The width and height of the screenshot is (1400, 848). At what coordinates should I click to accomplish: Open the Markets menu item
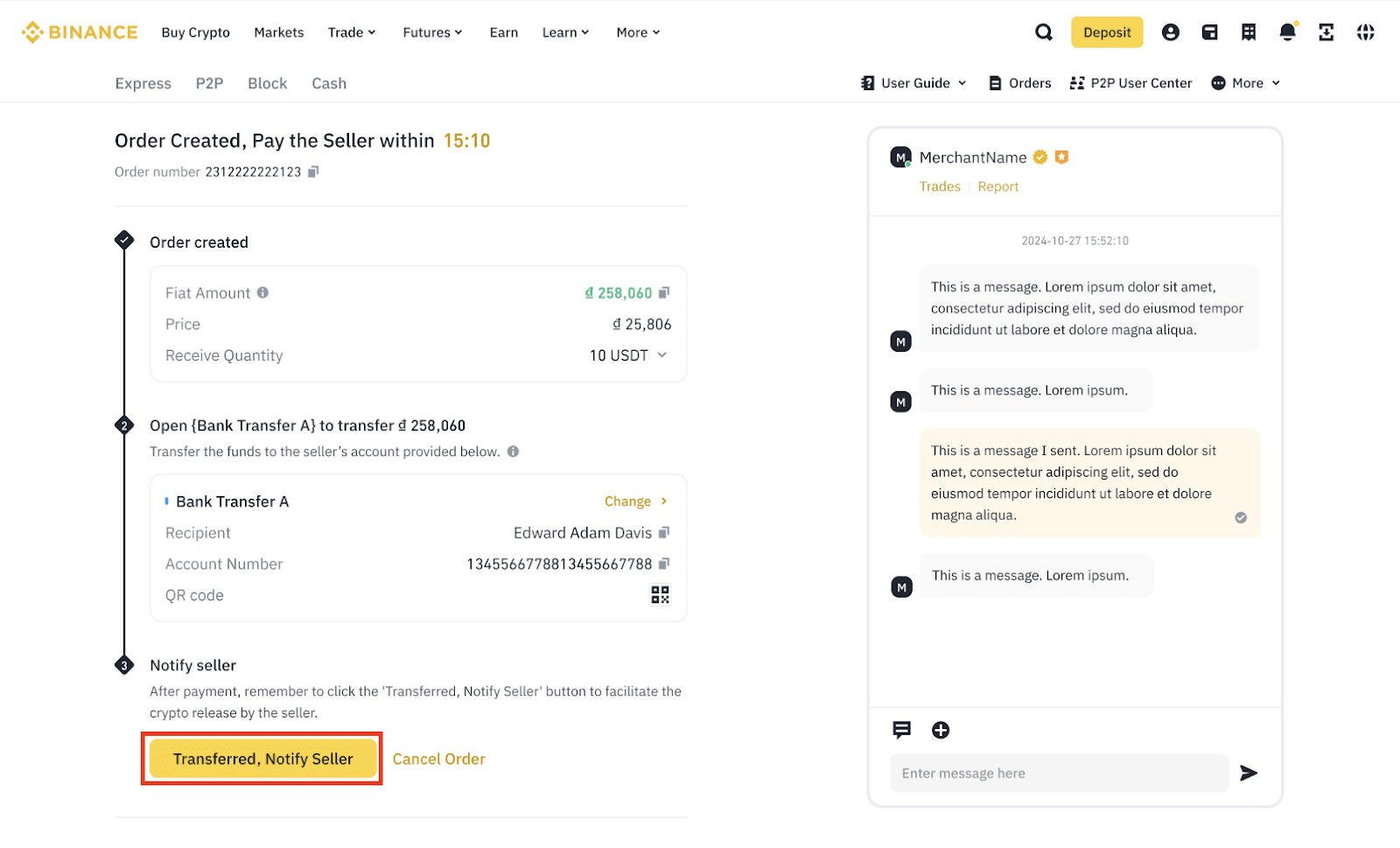pos(279,32)
